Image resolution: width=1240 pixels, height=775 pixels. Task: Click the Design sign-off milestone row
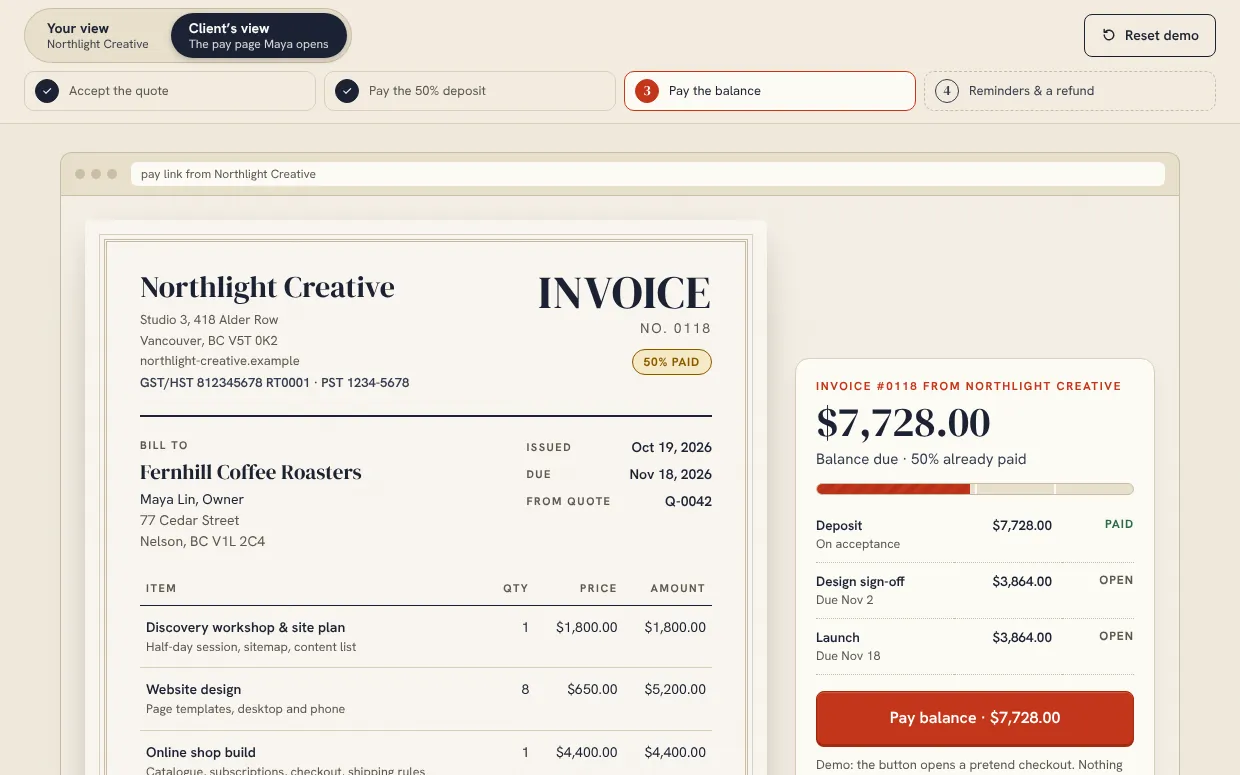[x=975, y=591]
